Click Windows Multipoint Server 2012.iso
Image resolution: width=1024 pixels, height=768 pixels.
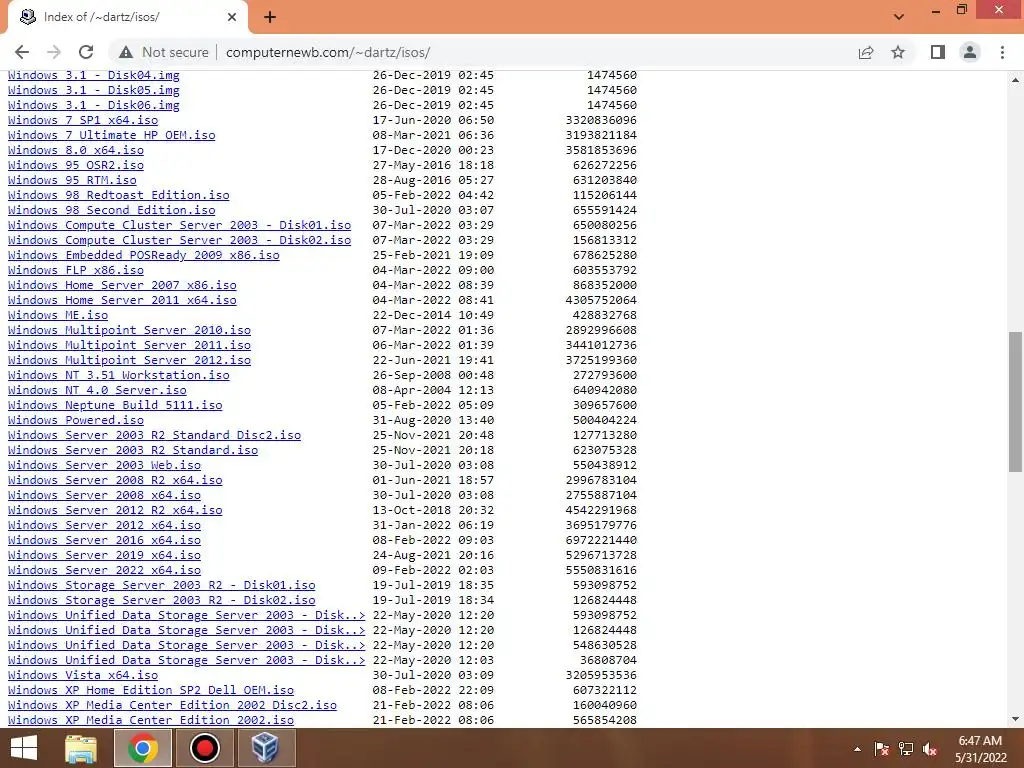point(129,360)
